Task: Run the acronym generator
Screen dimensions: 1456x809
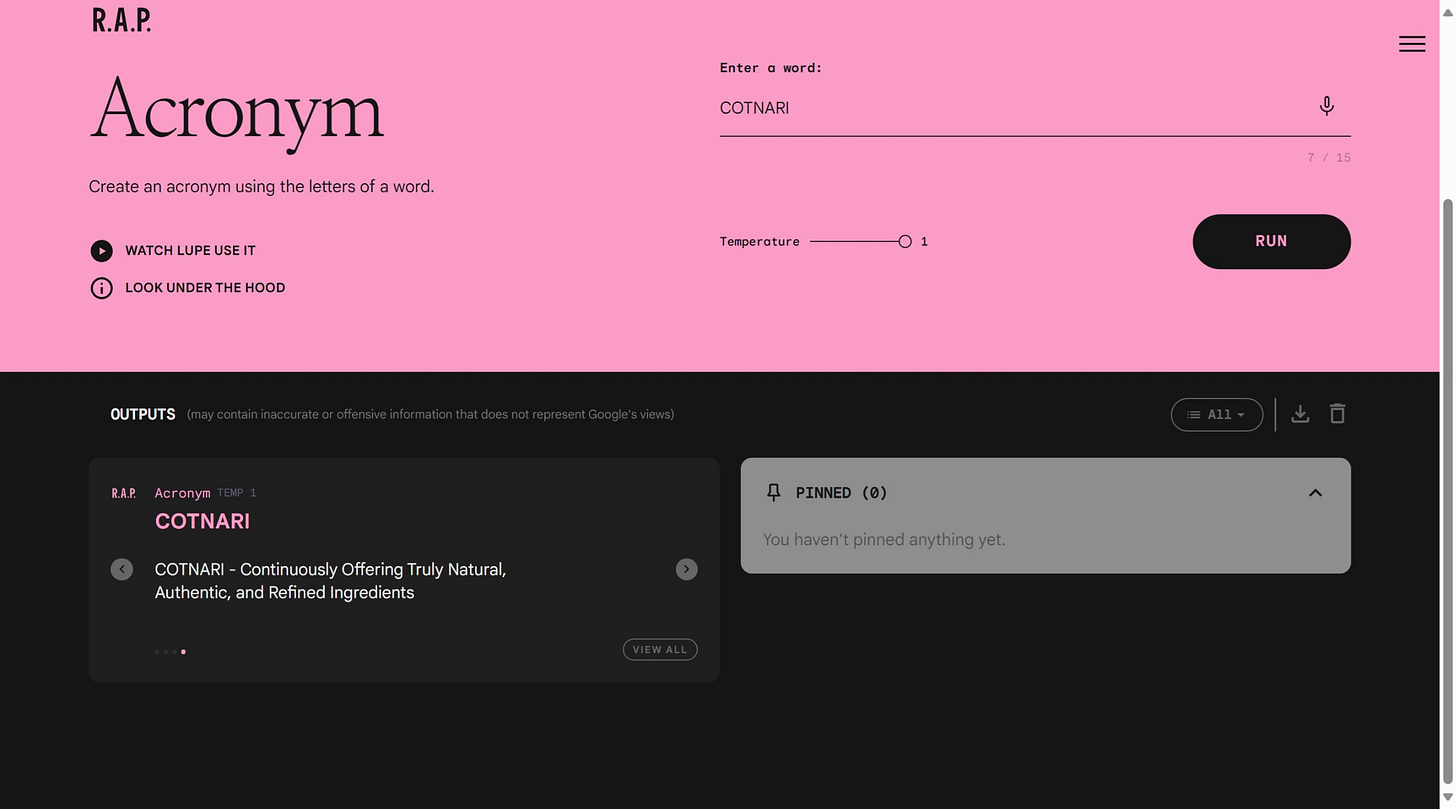Action: tap(1271, 241)
